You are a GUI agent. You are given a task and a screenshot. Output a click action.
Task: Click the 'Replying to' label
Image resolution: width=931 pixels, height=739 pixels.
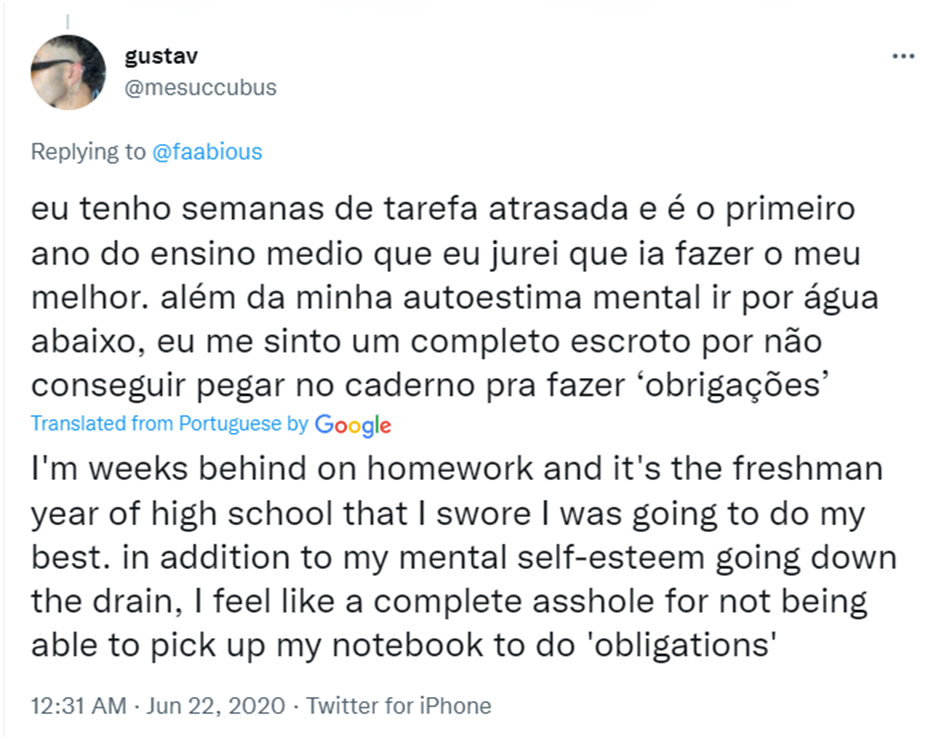coord(88,152)
